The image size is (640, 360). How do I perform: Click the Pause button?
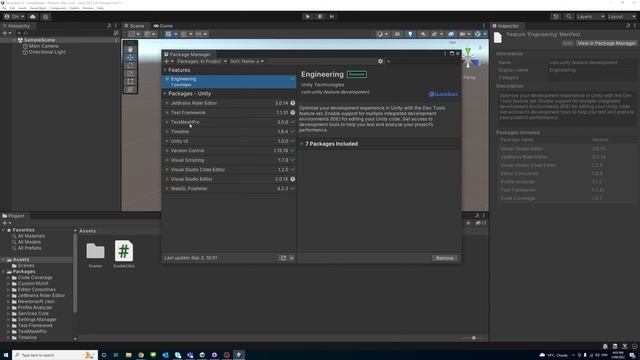point(320,17)
